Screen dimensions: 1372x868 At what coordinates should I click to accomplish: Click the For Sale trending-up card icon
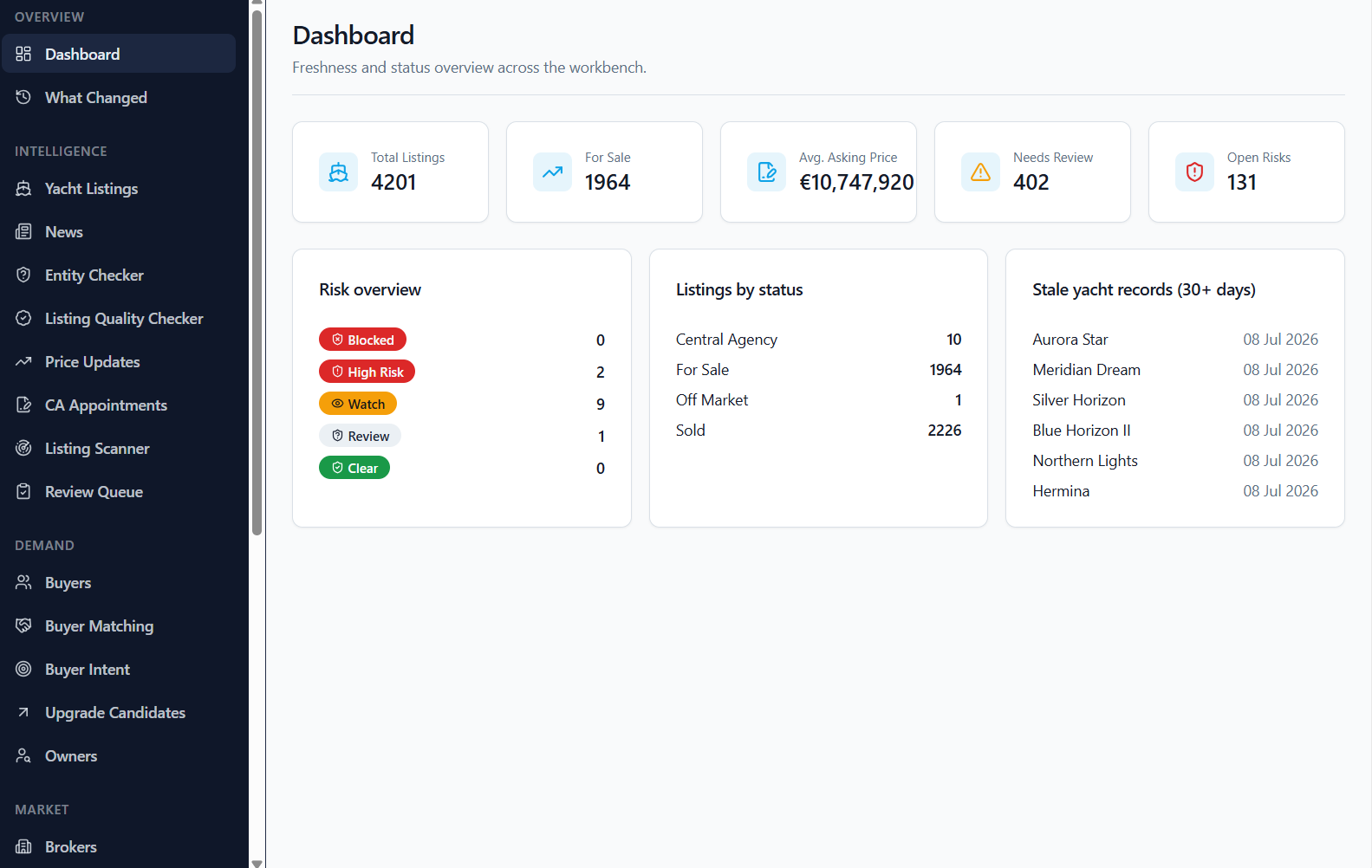[x=552, y=172]
